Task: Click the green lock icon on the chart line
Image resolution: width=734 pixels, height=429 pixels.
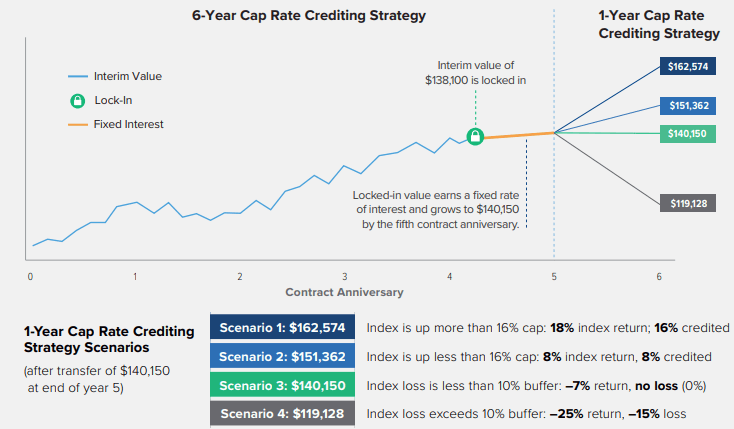Action: coord(476,137)
